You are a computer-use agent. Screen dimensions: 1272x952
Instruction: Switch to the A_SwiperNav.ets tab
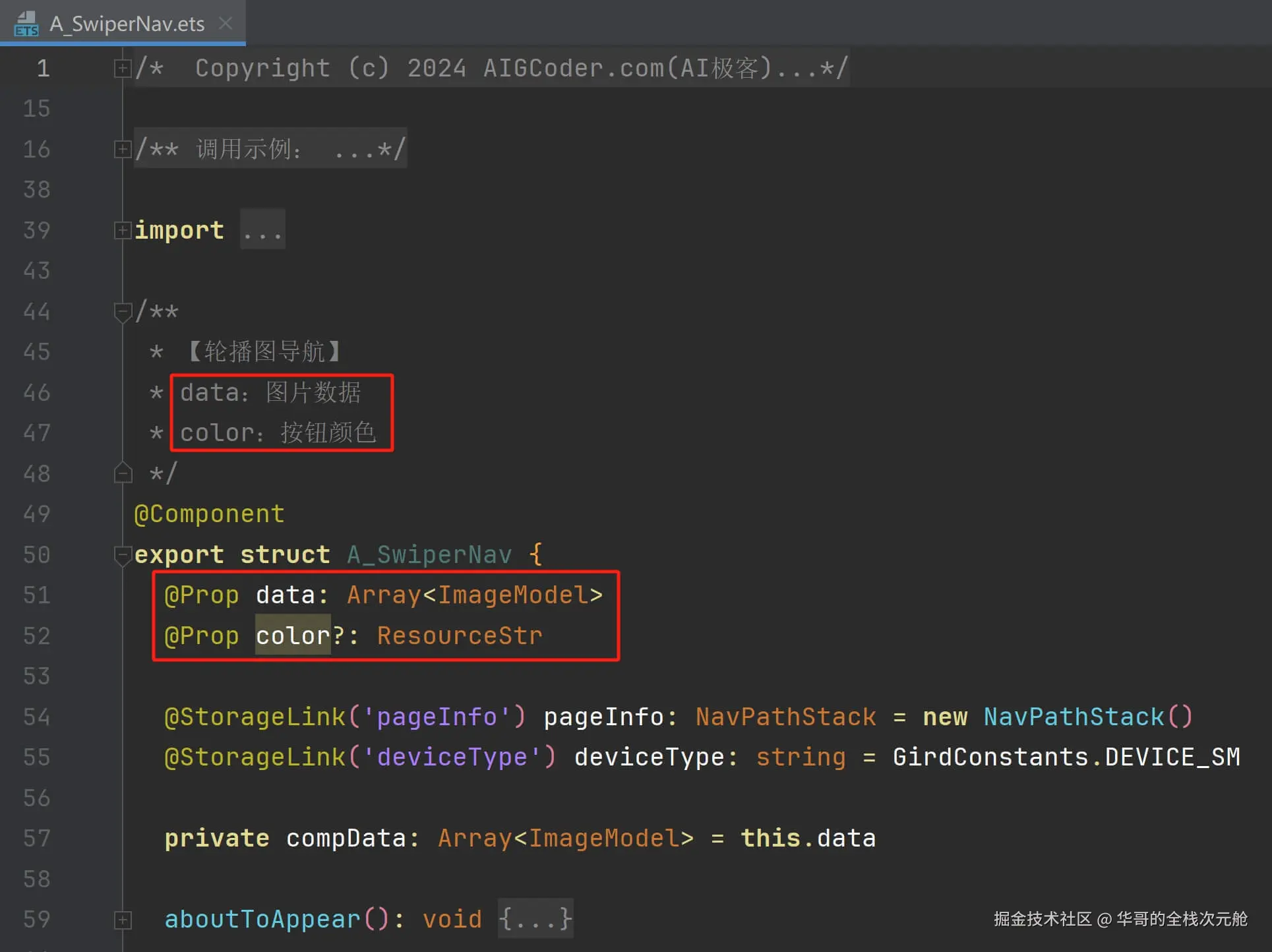[127, 24]
